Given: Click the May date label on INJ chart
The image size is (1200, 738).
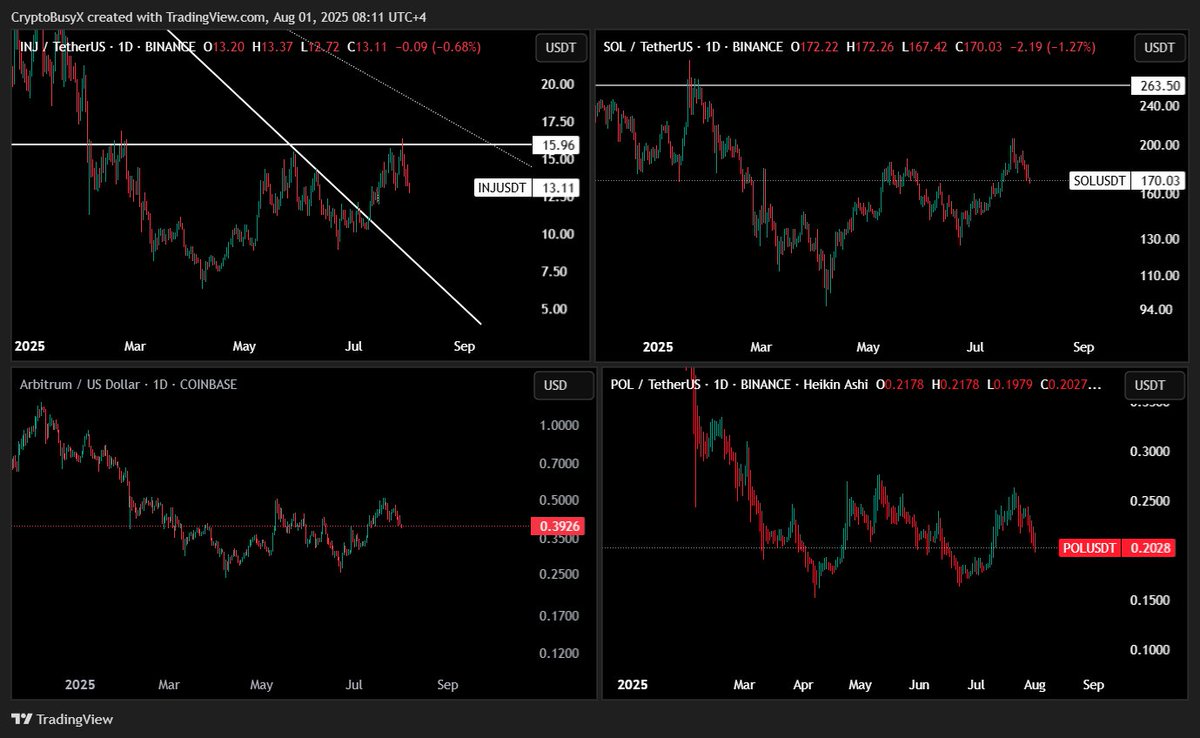Looking at the screenshot, I should 245,347.
